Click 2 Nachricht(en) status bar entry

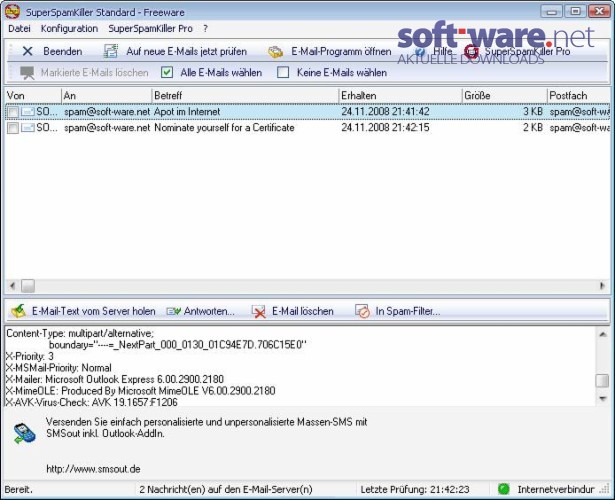tap(226, 489)
